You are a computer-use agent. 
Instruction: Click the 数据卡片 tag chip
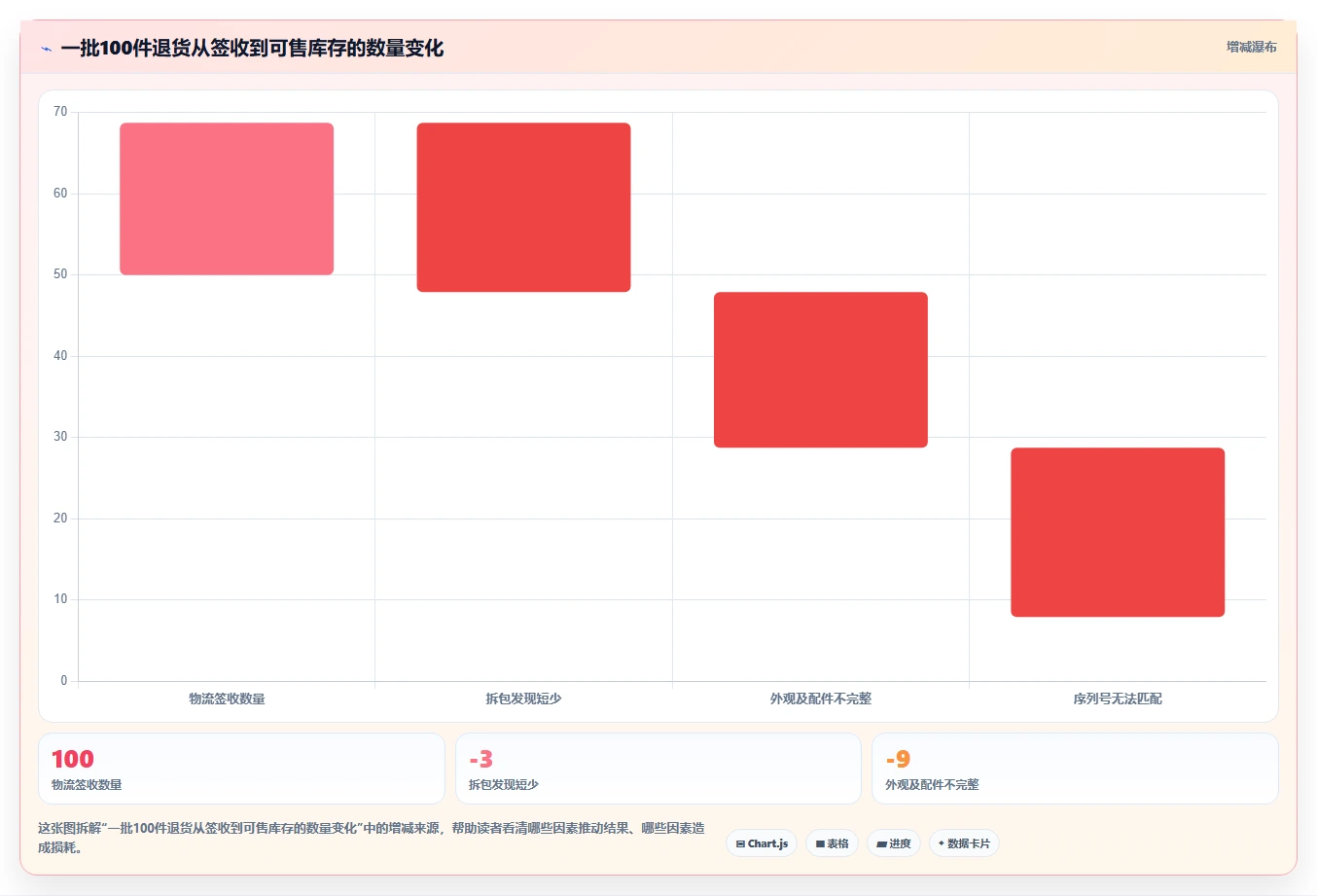(964, 843)
